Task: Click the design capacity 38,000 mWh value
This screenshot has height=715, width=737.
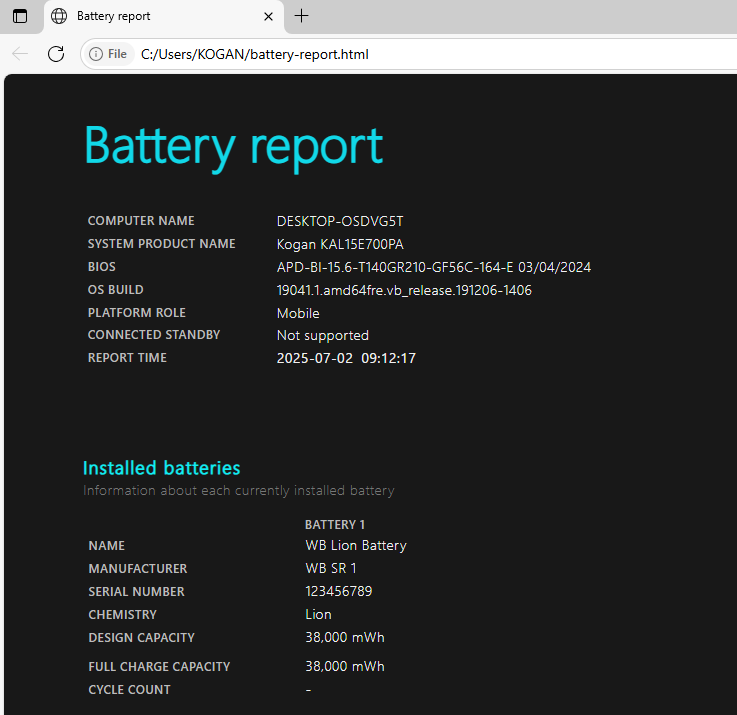Action: (344, 637)
